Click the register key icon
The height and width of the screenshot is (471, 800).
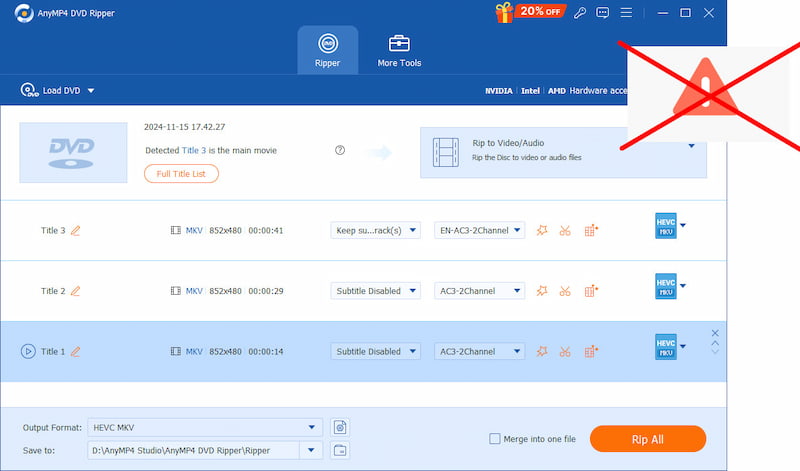click(578, 13)
